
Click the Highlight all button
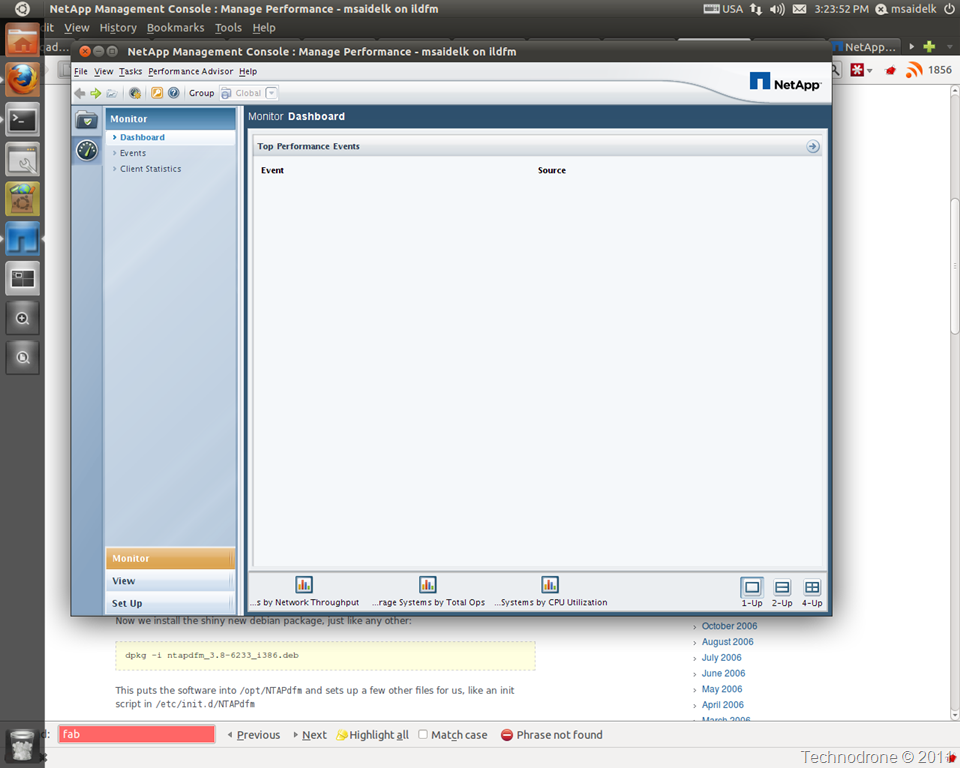tap(373, 735)
